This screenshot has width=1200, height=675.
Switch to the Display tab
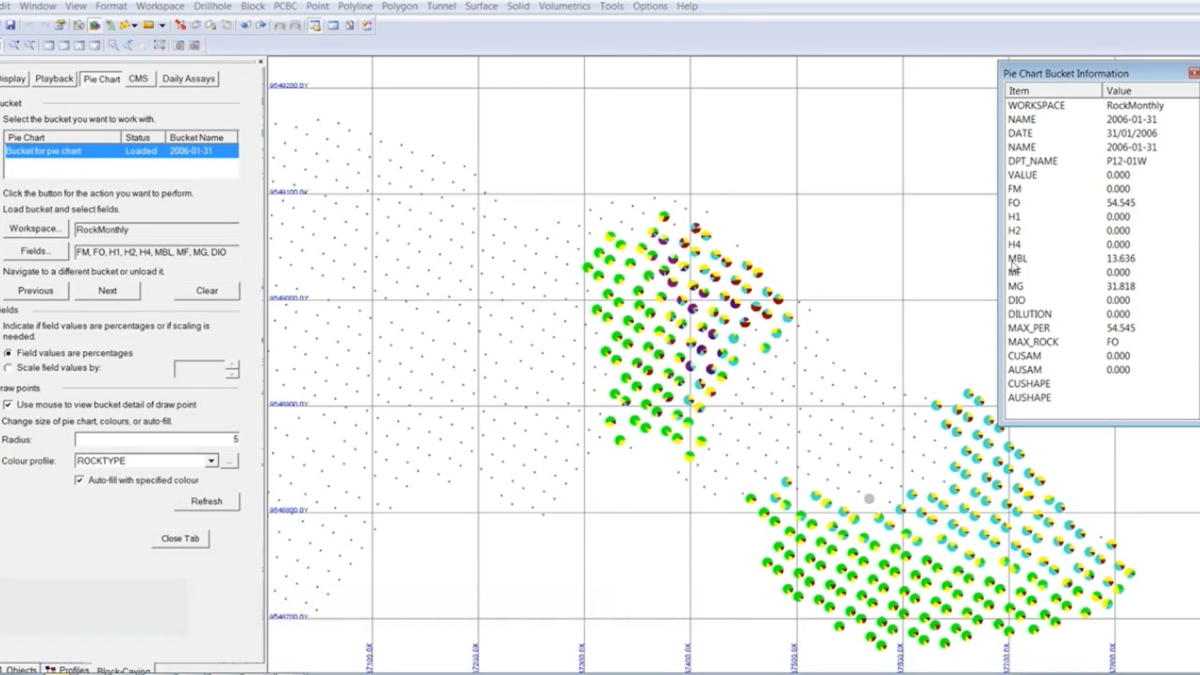point(12,79)
